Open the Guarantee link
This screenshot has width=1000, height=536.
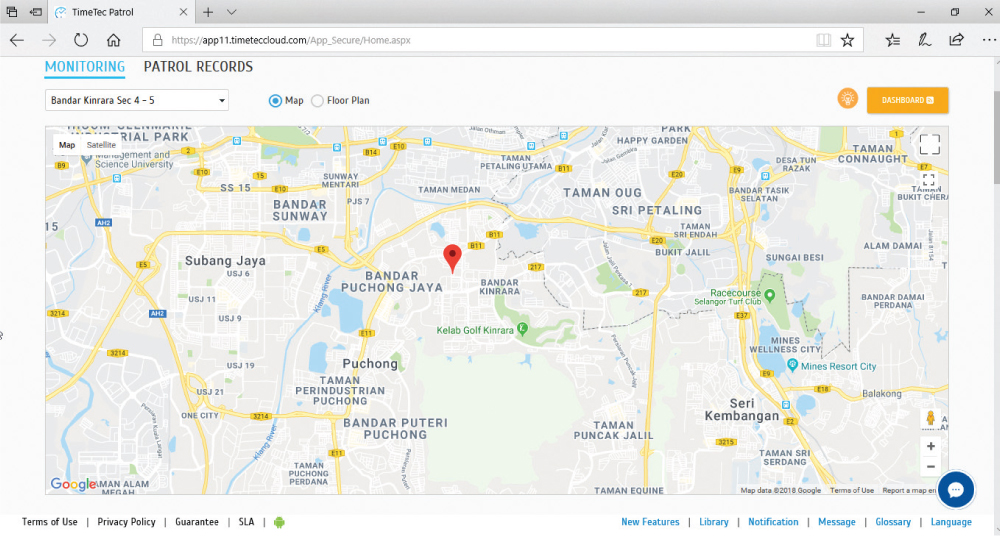pyautogui.click(x=197, y=522)
